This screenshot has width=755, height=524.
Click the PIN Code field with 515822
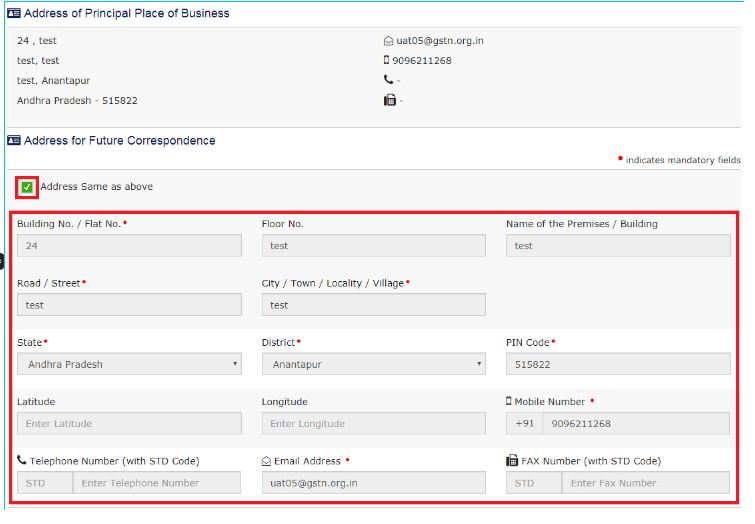click(x=617, y=364)
